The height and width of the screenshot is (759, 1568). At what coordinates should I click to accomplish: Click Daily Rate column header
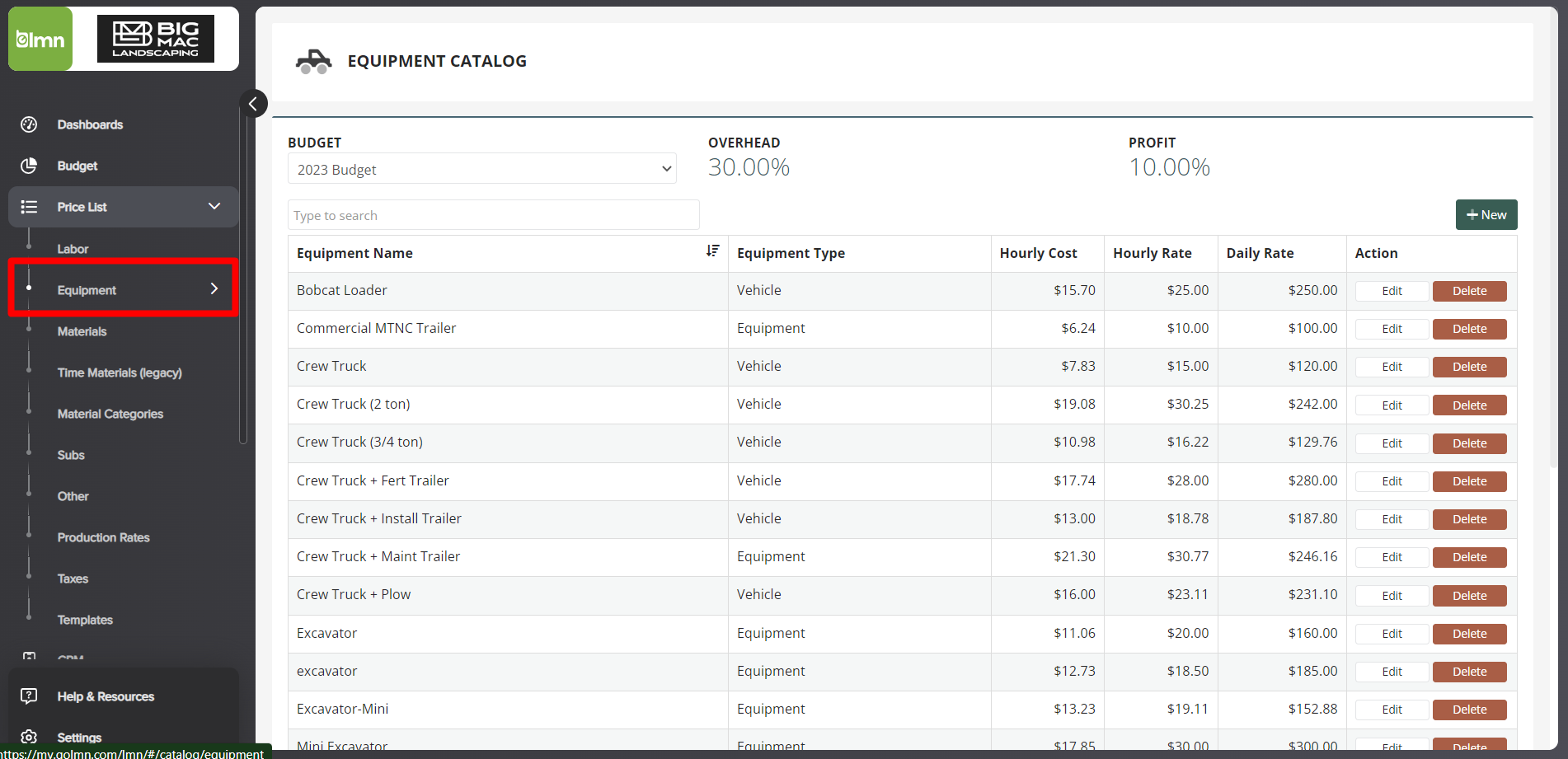1260,253
